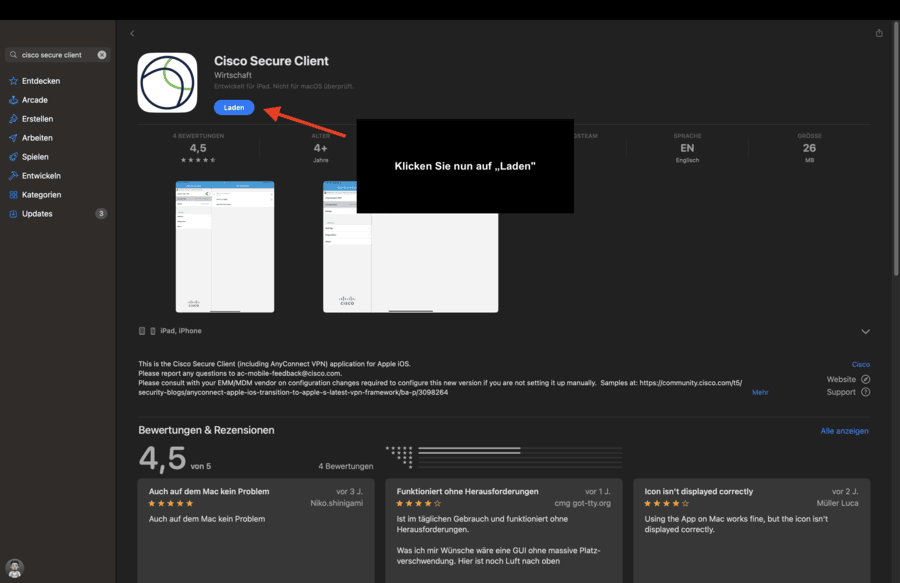Viewport: 900px width, 583px height.
Task: Click the Updates badge showing 3
Action: 101,213
